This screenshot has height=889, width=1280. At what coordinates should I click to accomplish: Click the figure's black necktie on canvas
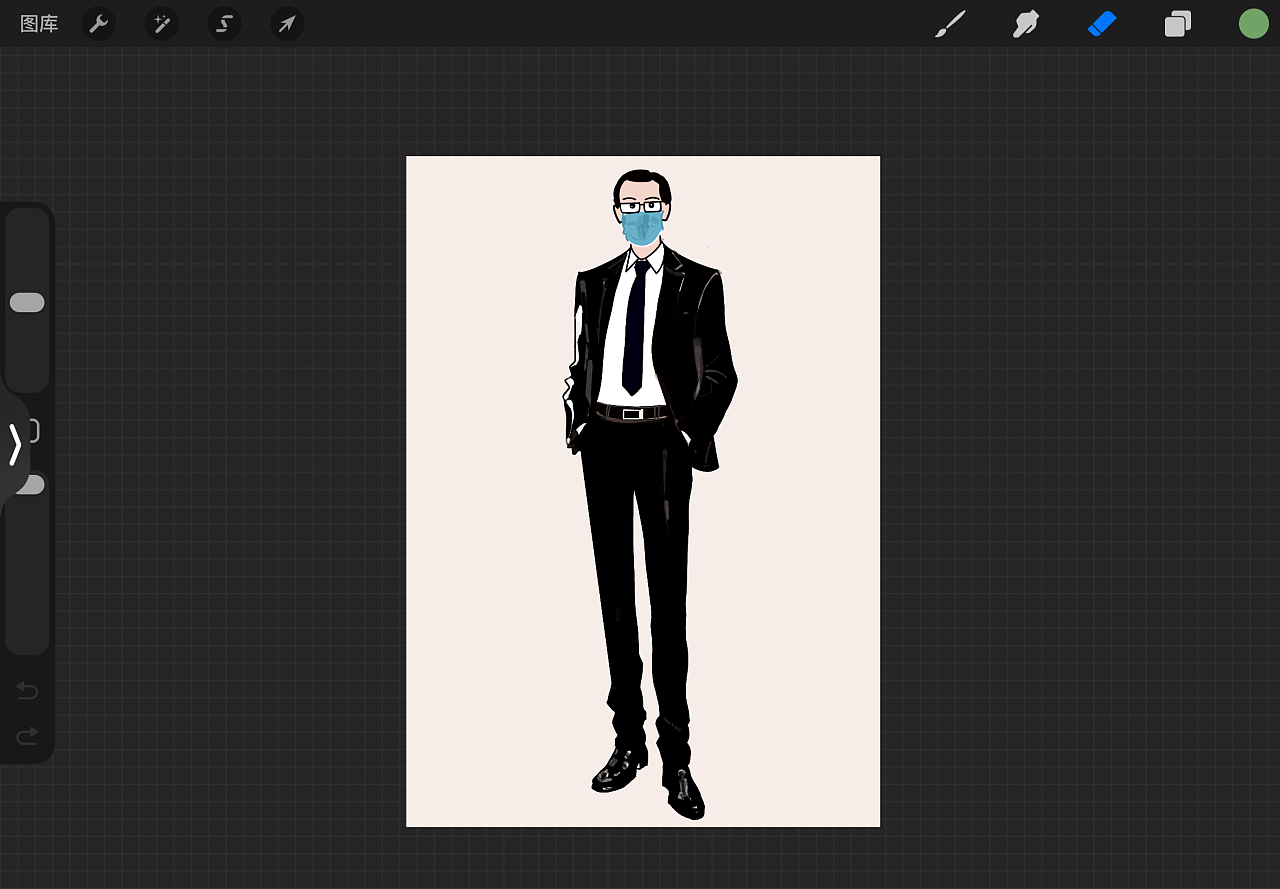click(634, 327)
